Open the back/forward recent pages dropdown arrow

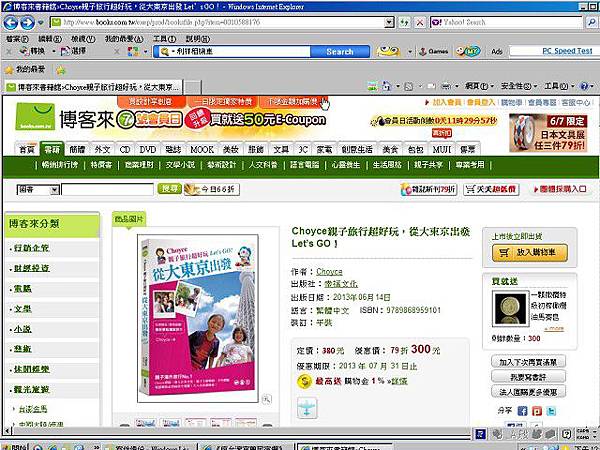pyautogui.click(x=41, y=23)
